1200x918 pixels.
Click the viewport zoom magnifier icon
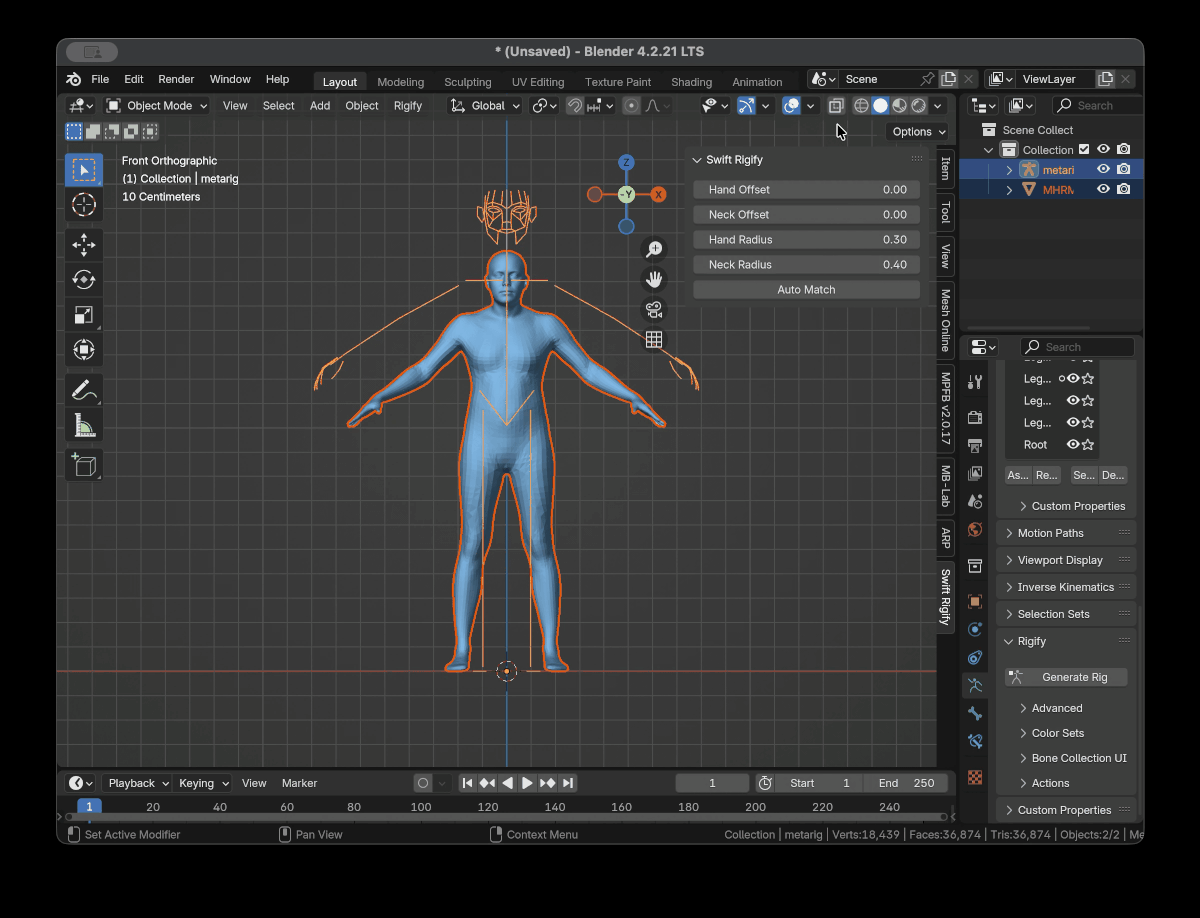(x=654, y=250)
